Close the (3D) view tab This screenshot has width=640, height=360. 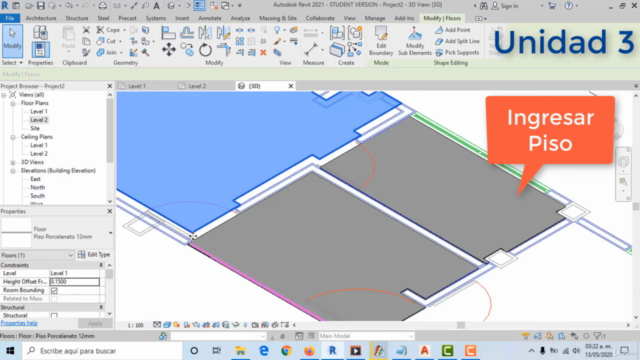(291, 86)
